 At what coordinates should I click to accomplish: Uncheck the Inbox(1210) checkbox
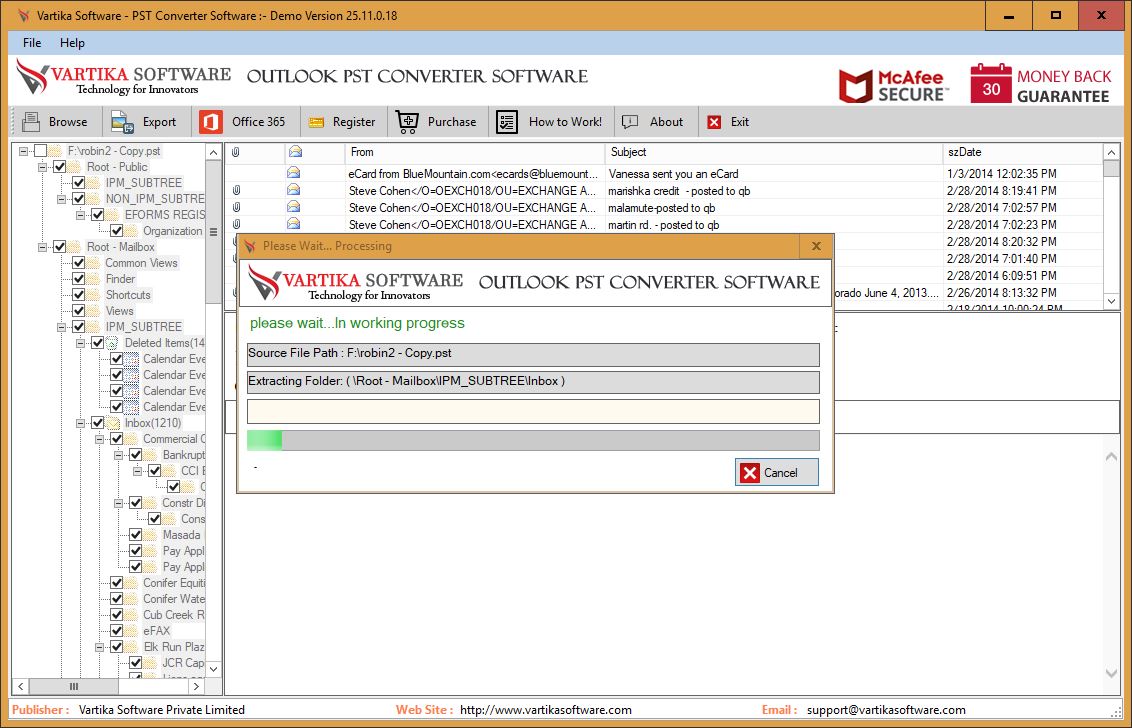click(97, 423)
